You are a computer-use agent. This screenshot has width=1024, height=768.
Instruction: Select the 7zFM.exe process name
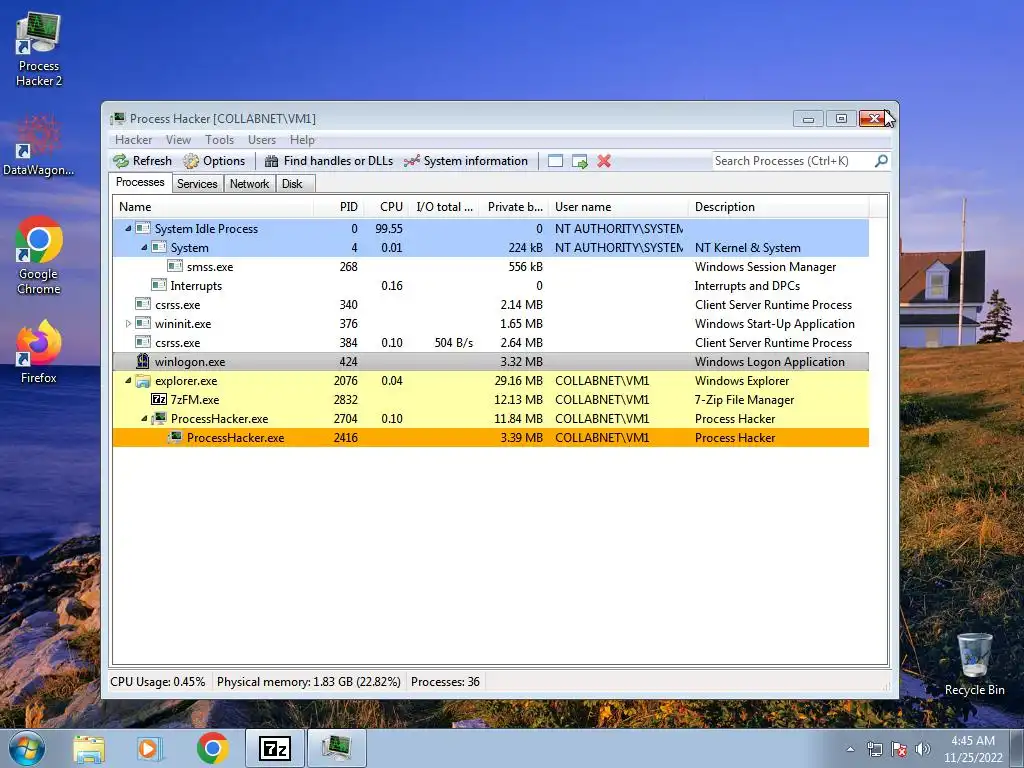tap(195, 400)
